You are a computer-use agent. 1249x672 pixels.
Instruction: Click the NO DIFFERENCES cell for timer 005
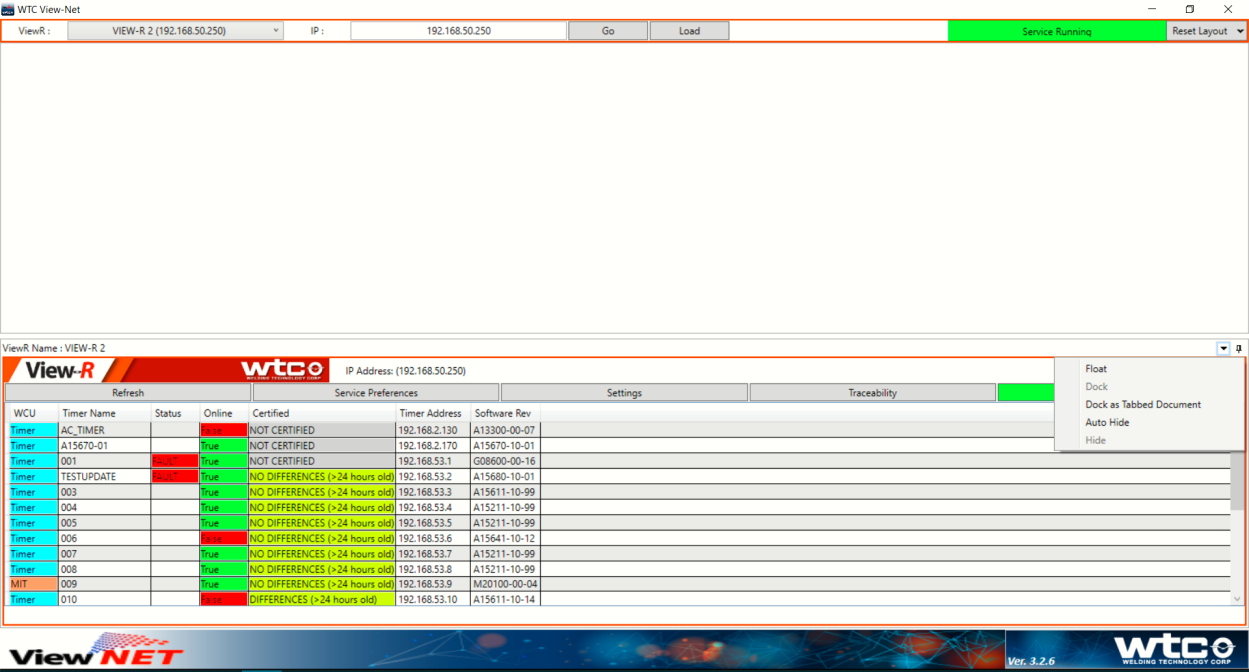pos(322,523)
